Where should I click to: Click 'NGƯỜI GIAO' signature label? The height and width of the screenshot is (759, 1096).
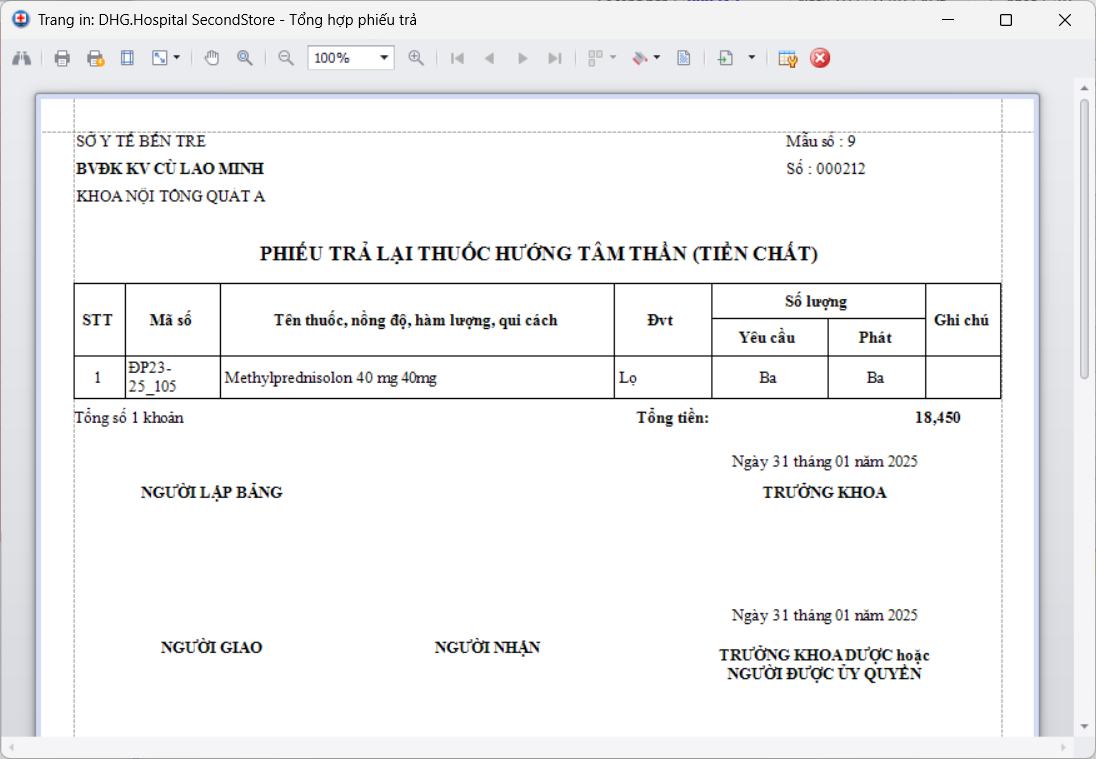tap(212, 647)
